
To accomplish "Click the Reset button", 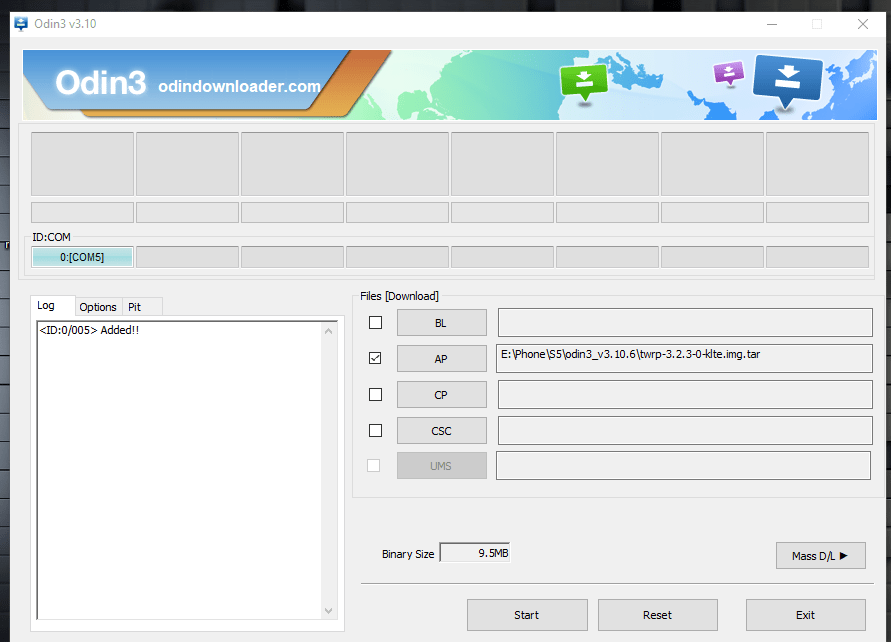I will tap(657, 615).
